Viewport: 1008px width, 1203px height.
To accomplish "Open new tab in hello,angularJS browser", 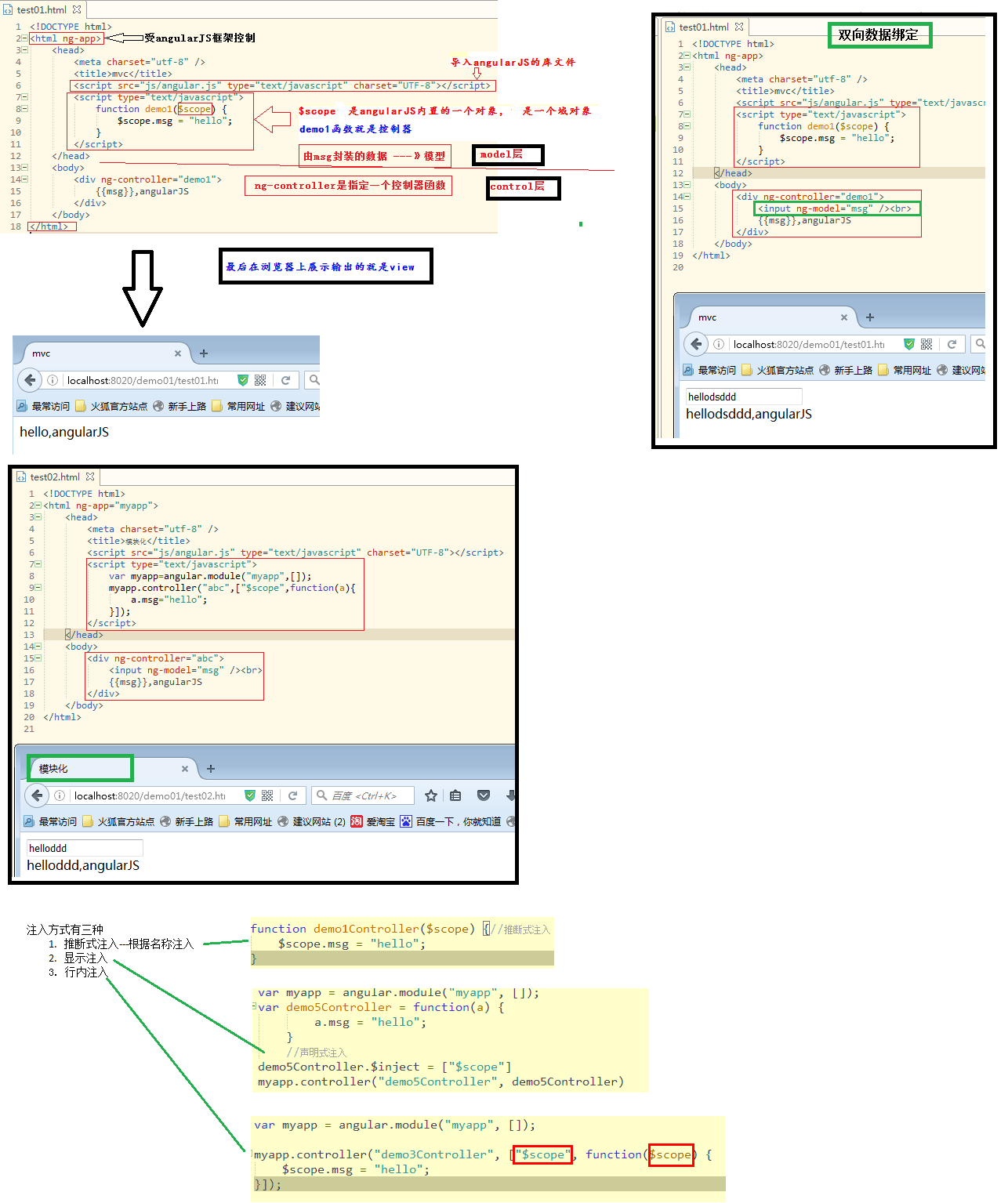I will (x=204, y=353).
